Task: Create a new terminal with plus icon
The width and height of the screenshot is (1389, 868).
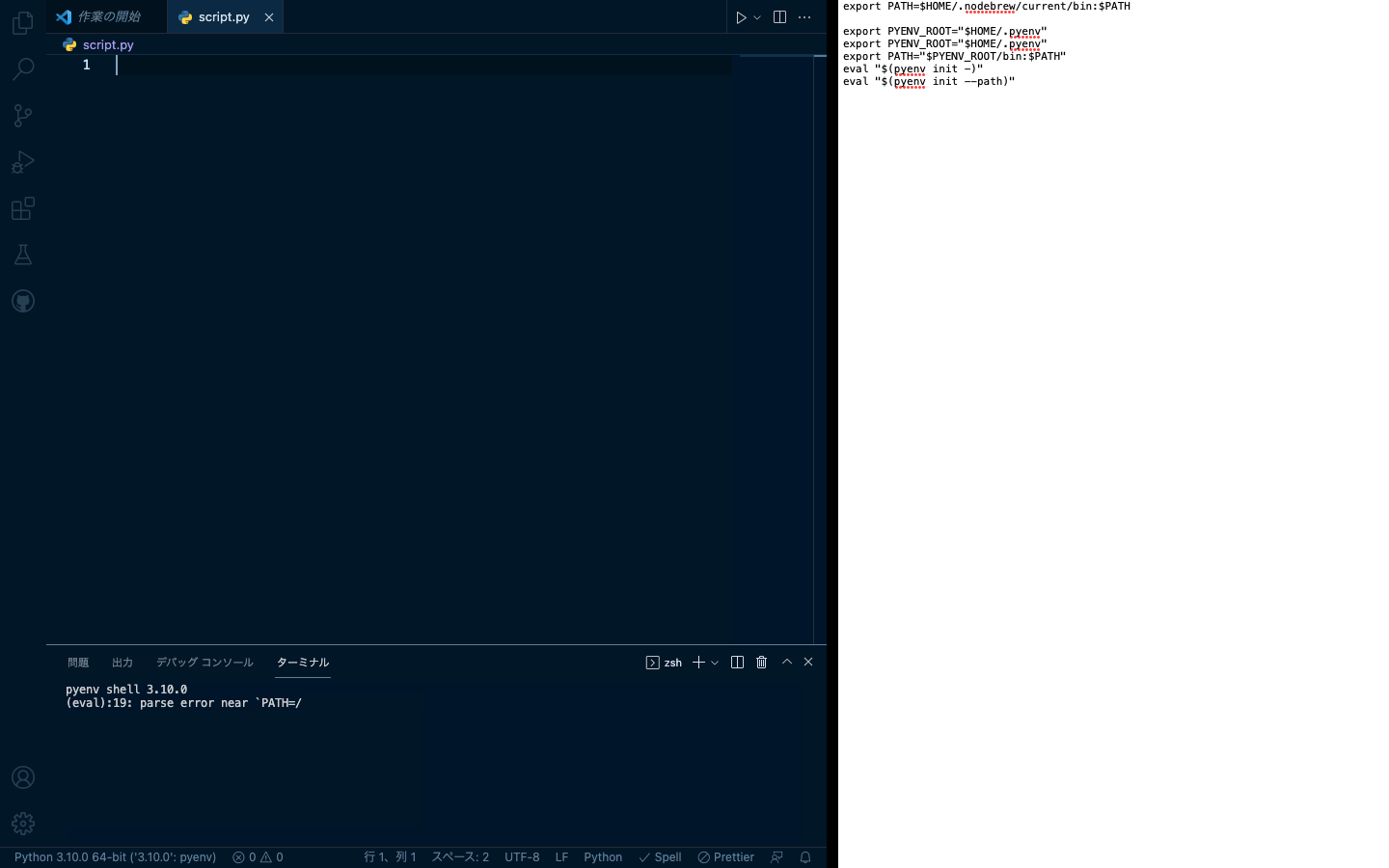Action: pos(698,663)
